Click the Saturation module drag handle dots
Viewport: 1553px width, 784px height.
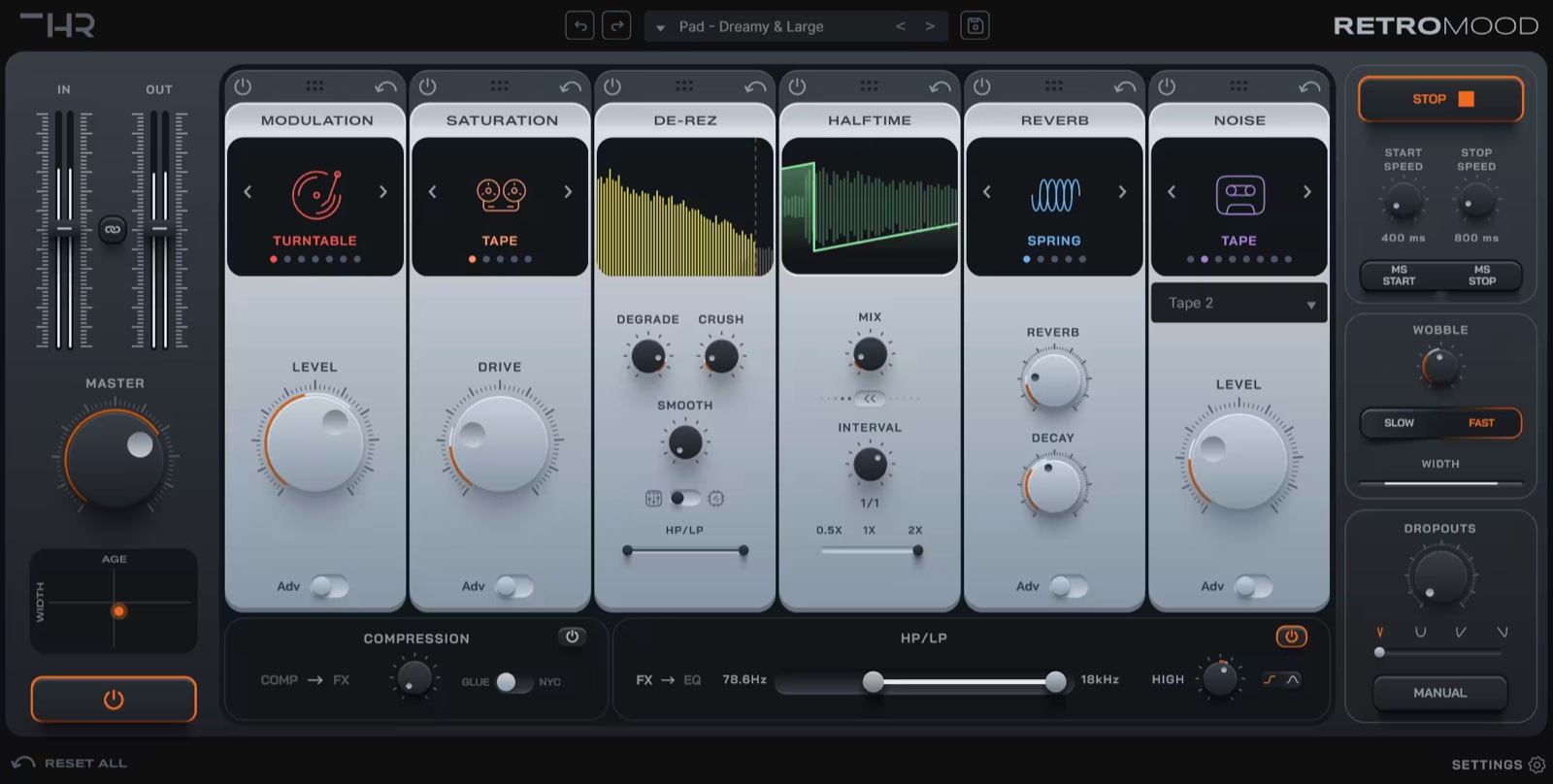tap(499, 86)
